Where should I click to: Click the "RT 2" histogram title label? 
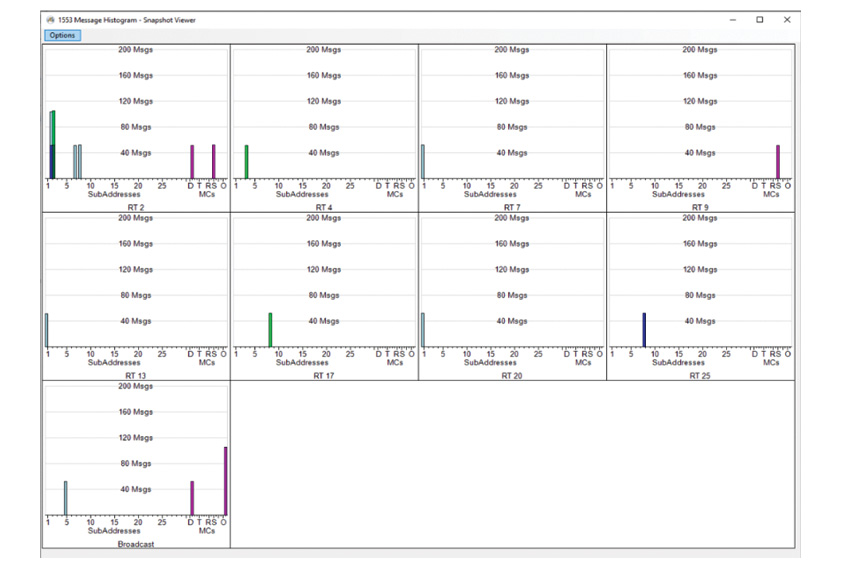click(x=136, y=207)
